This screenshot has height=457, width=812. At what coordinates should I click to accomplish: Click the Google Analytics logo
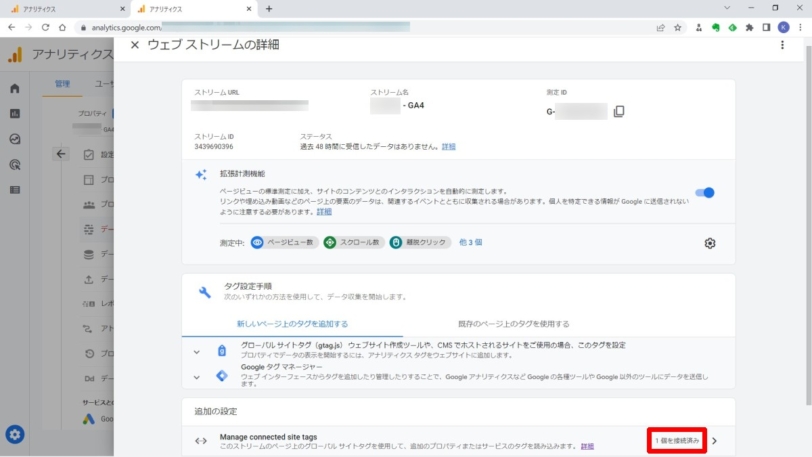click(x=16, y=54)
